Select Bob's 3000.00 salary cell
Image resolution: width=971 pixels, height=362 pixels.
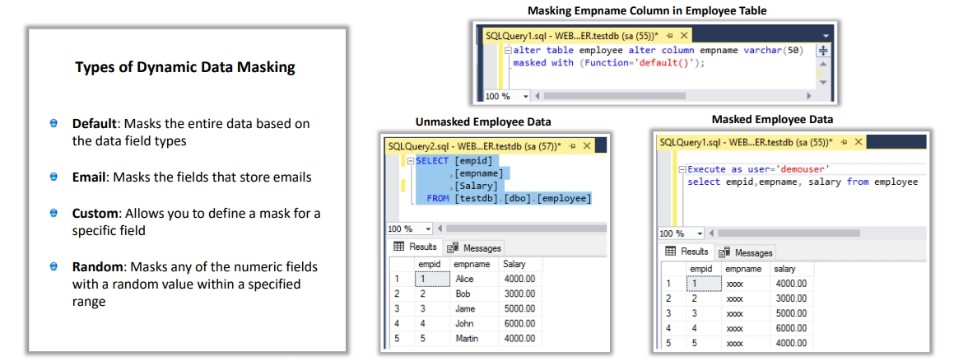click(520, 294)
